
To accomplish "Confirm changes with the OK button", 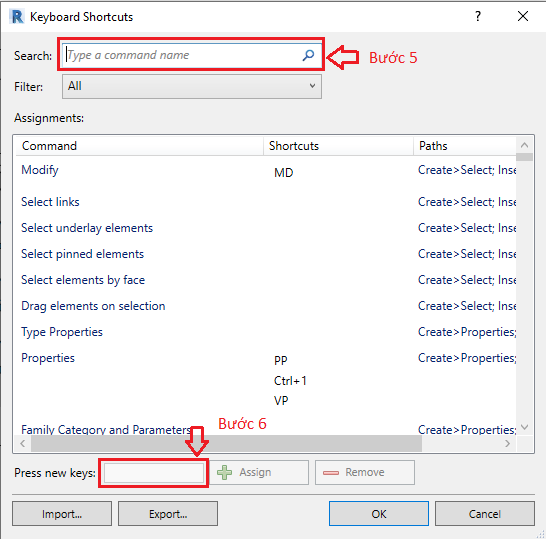I will point(379,514).
